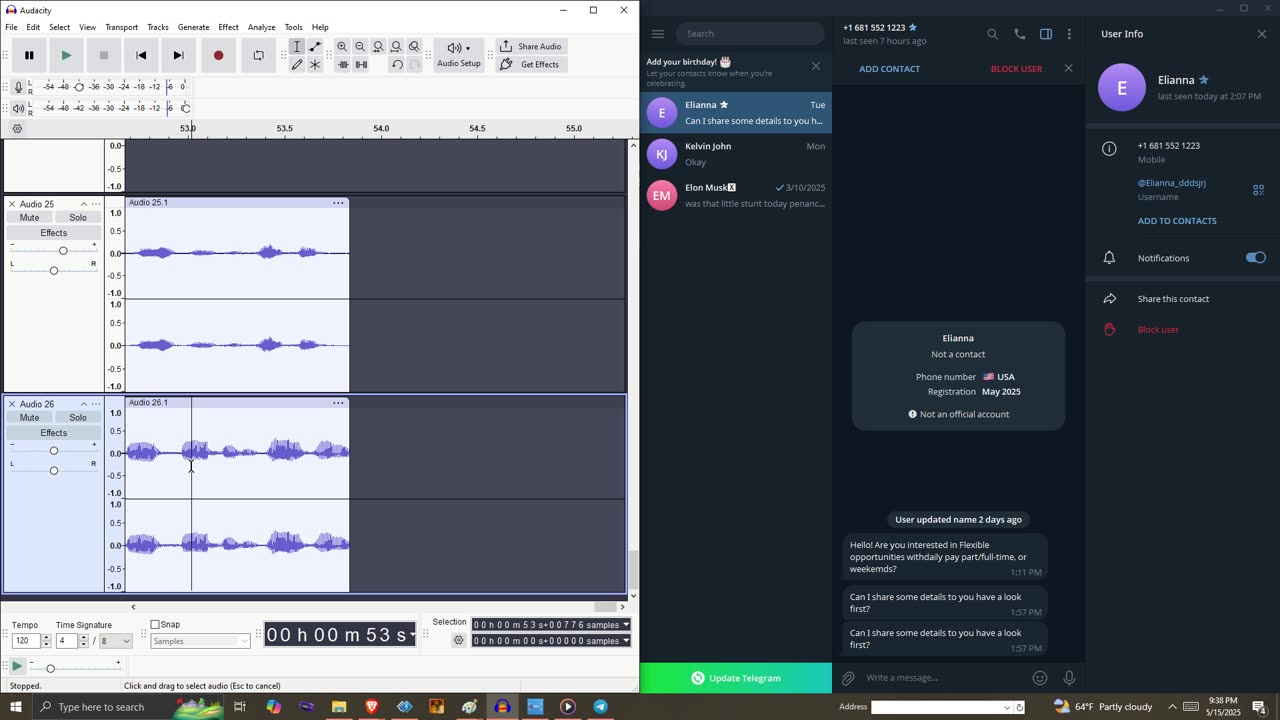1280x720 pixels.
Task: Click the record meter microphone icon
Action: [x=18, y=87]
